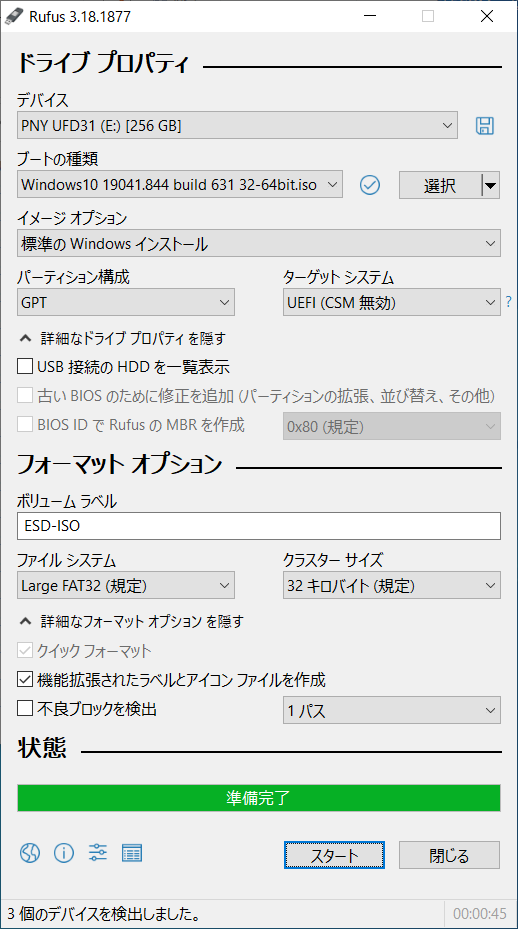The height and width of the screenshot is (929, 518).
Task: Click the green 準備完了 progress bar
Action: click(x=258, y=797)
